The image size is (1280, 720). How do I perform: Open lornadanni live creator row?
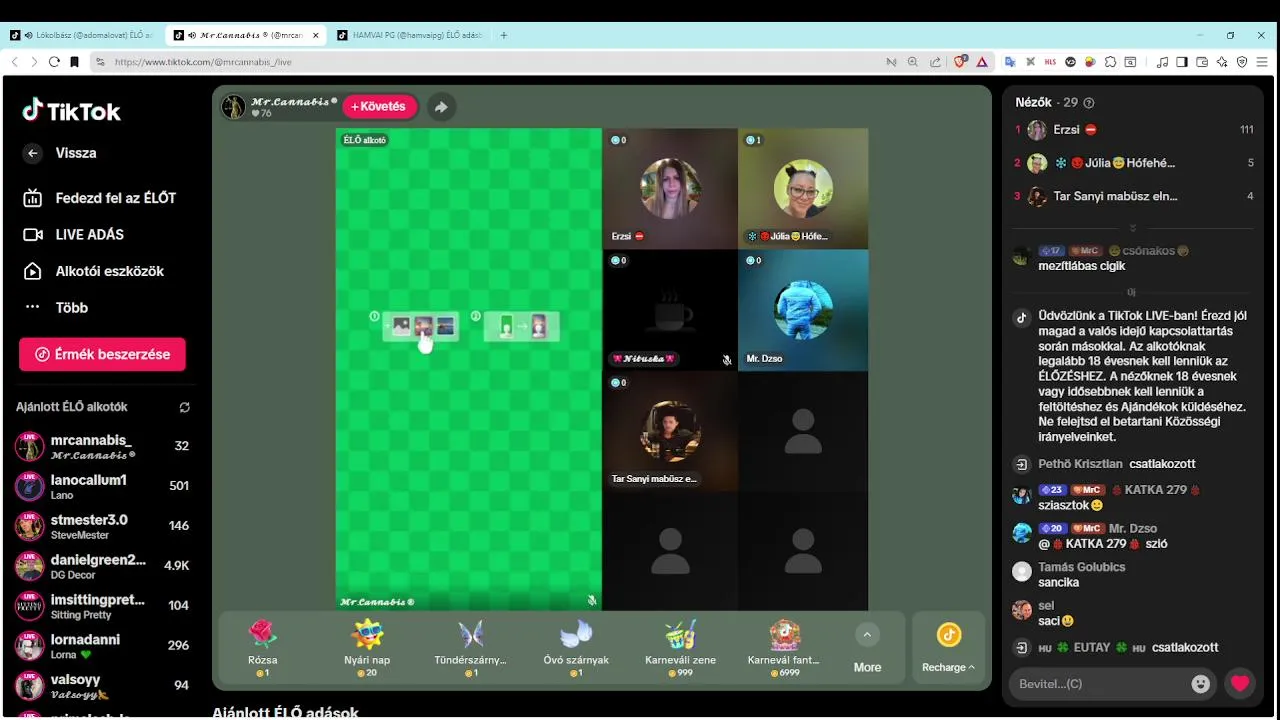pos(102,646)
